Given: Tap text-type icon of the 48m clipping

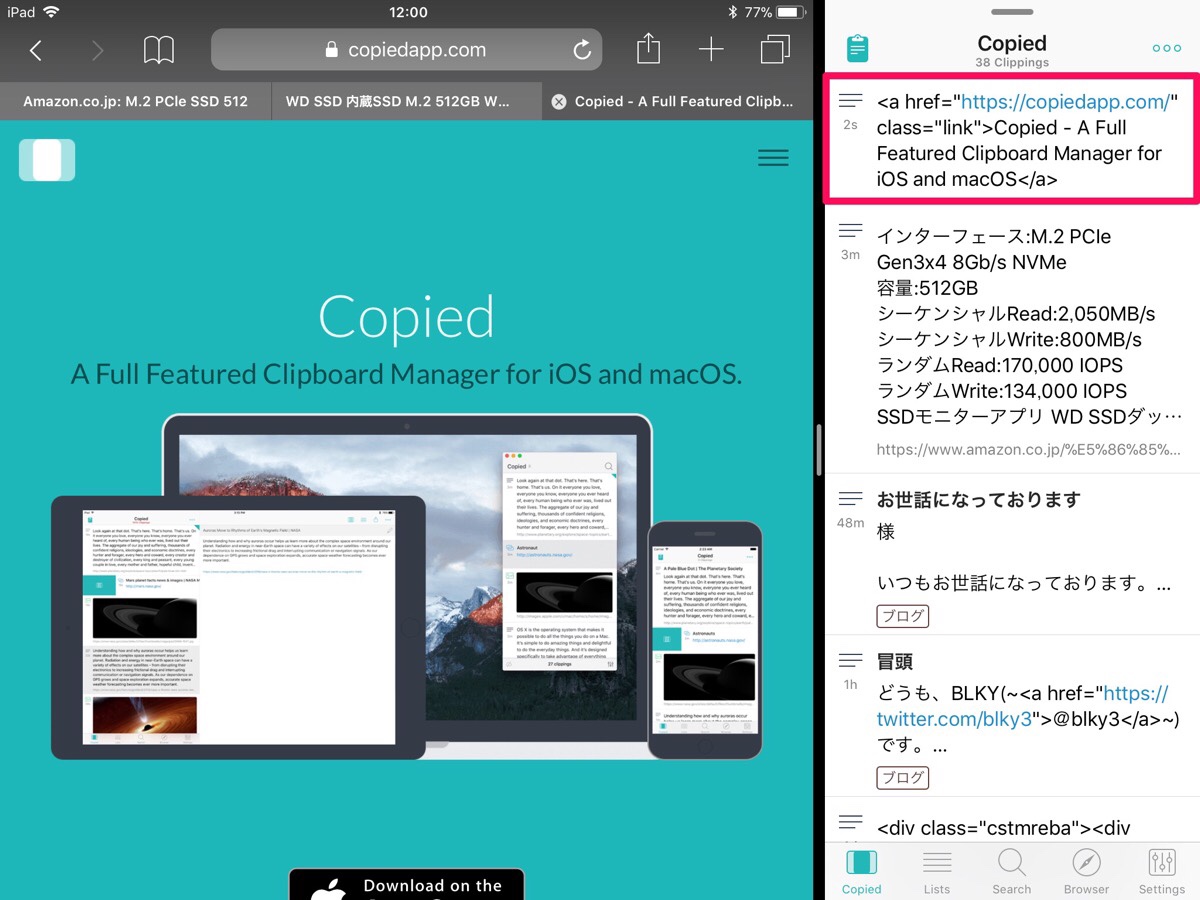Looking at the screenshot, I should 850,497.
